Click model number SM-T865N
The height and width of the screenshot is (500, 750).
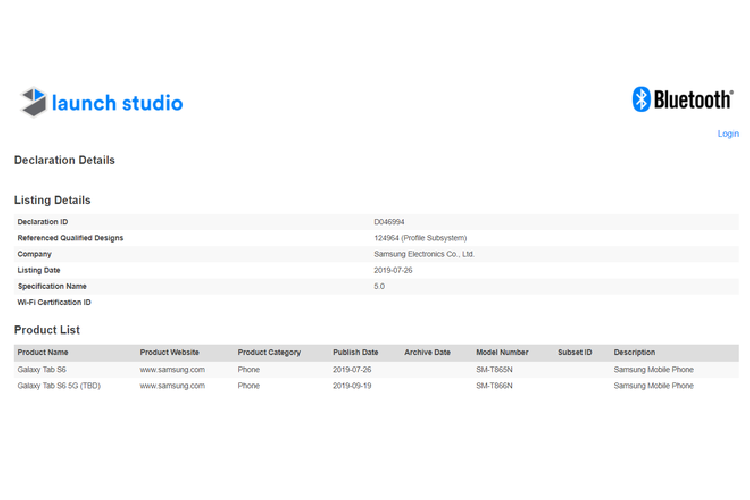pos(494,370)
